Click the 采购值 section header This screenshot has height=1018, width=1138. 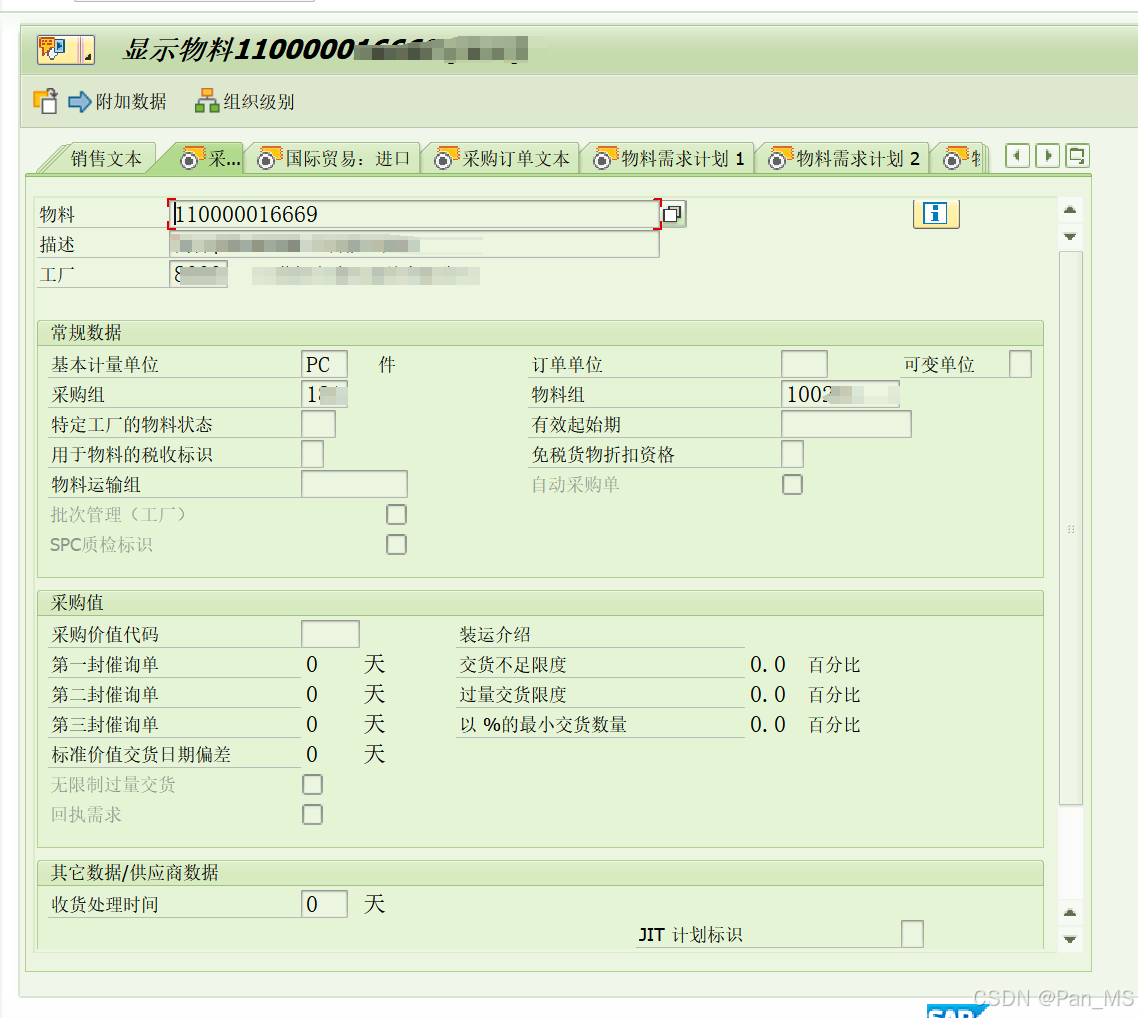coord(540,602)
